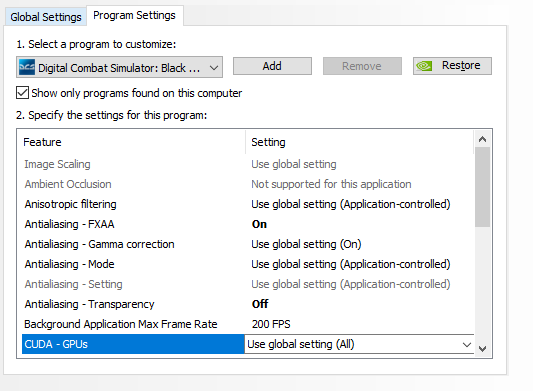Select Antialiasing - Transparency setting row
The height and width of the screenshot is (391, 533).
point(248,304)
